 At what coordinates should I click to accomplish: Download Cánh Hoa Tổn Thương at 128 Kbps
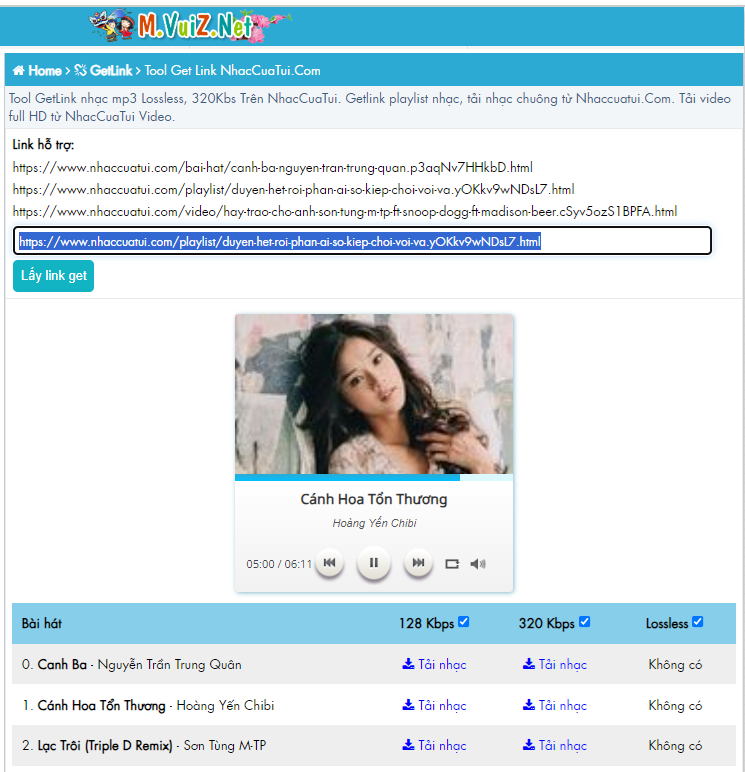tap(434, 705)
